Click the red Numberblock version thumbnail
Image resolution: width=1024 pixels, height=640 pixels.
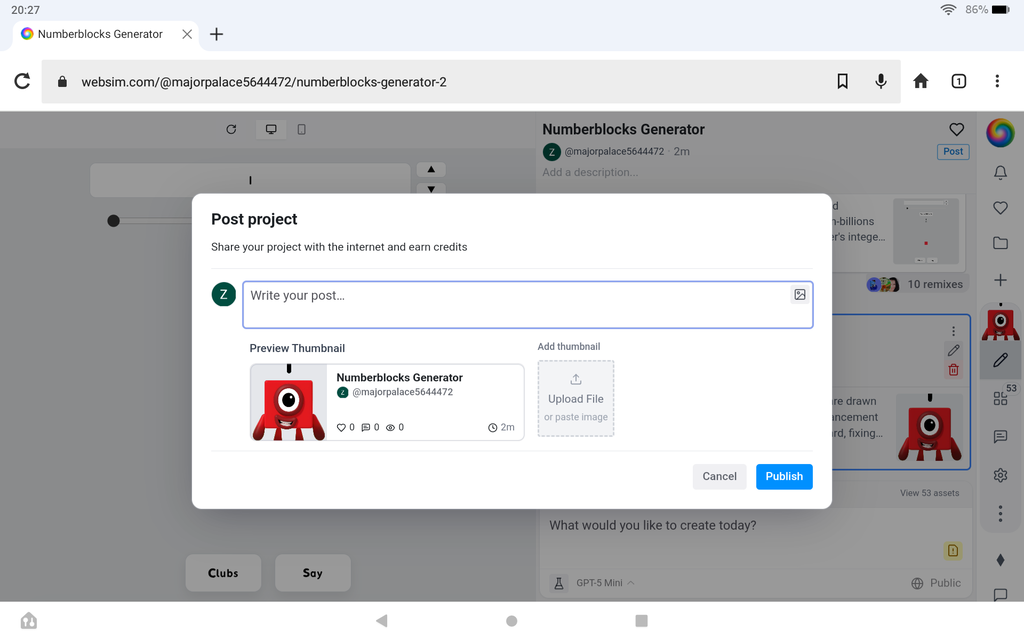pyautogui.click(x=929, y=428)
